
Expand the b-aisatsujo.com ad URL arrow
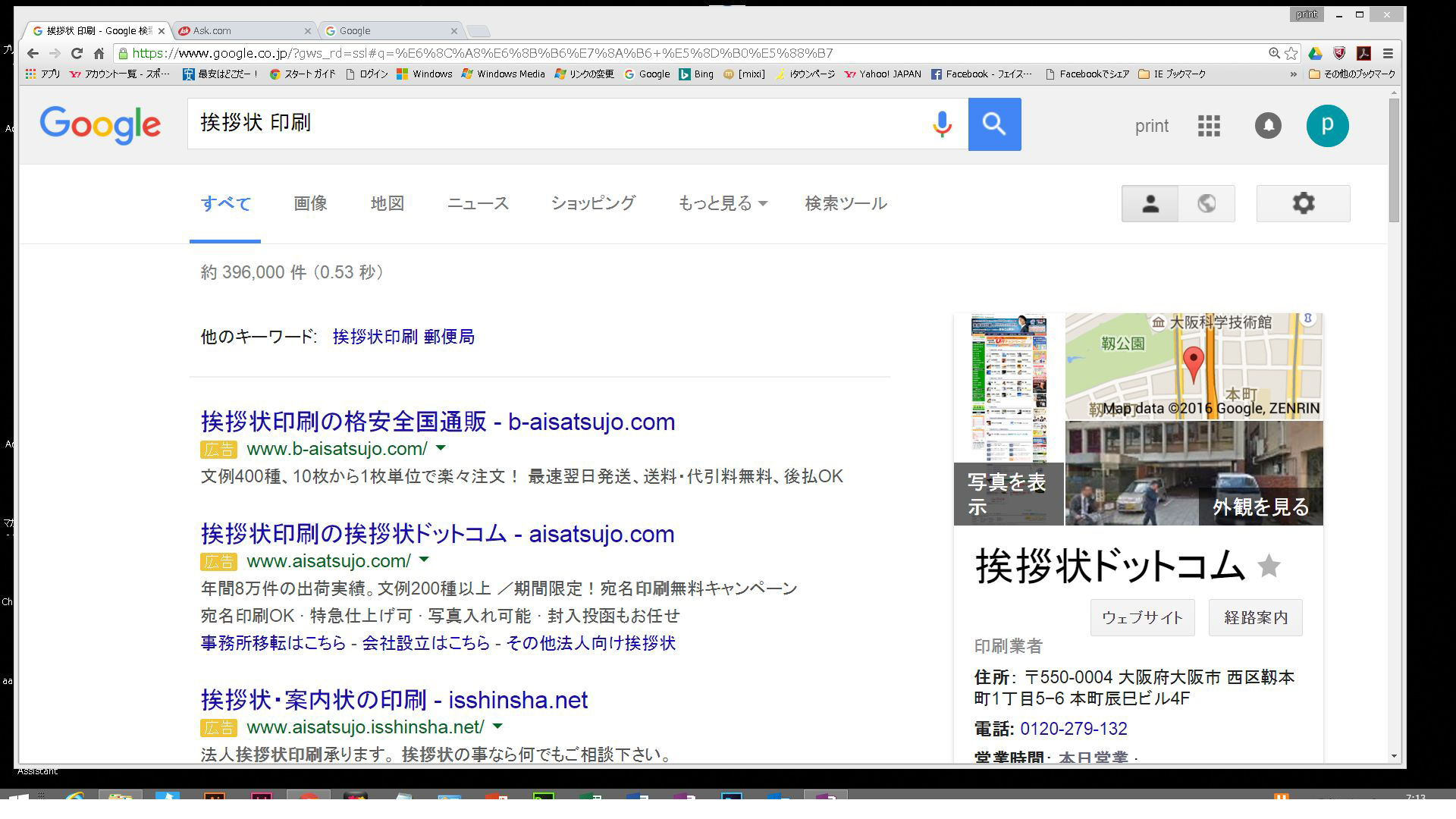click(441, 448)
